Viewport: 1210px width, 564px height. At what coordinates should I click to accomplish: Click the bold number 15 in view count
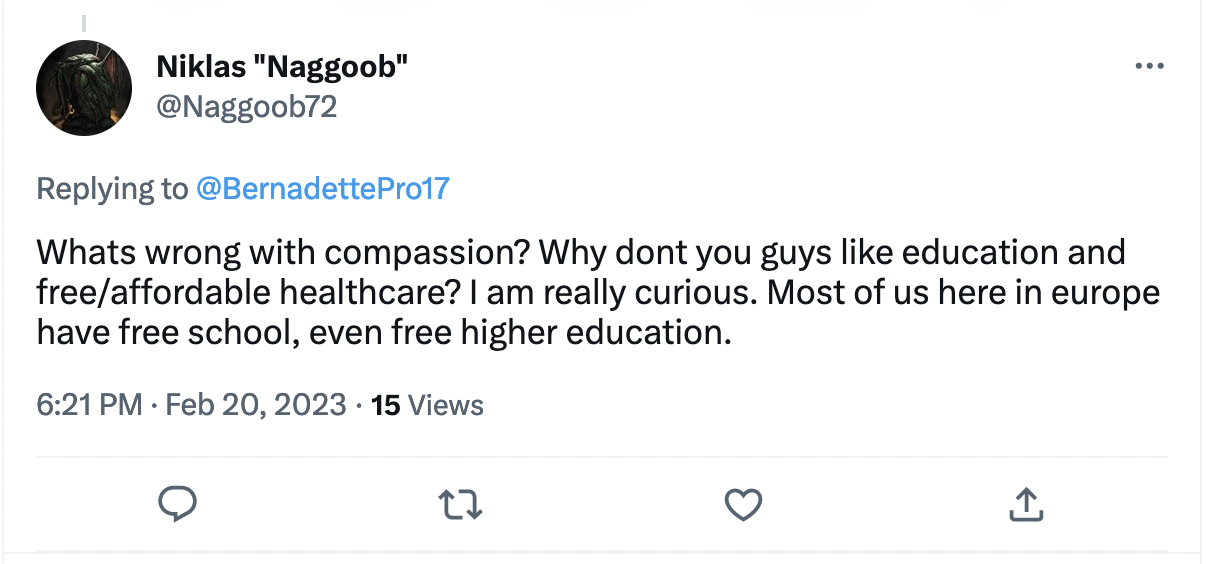pyautogui.click(x=386, y=405)
